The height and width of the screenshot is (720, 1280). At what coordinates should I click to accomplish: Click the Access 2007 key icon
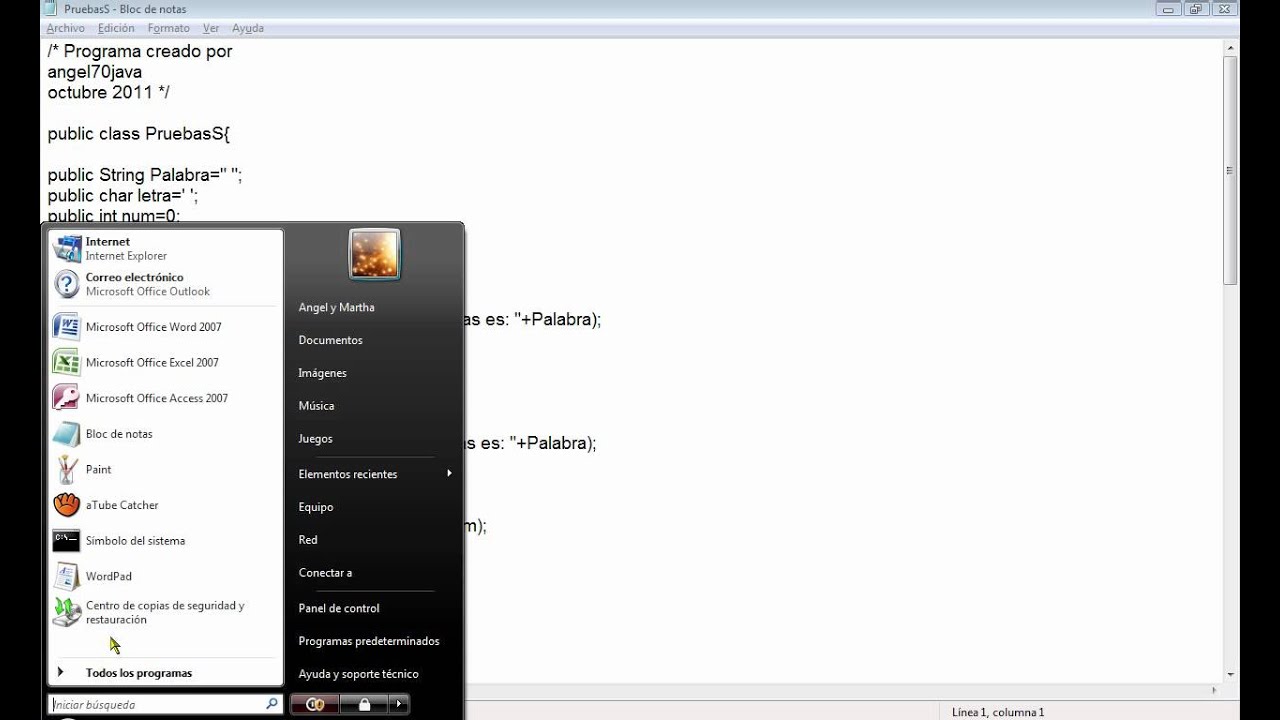pyautogui.click(x=67, y=398)
